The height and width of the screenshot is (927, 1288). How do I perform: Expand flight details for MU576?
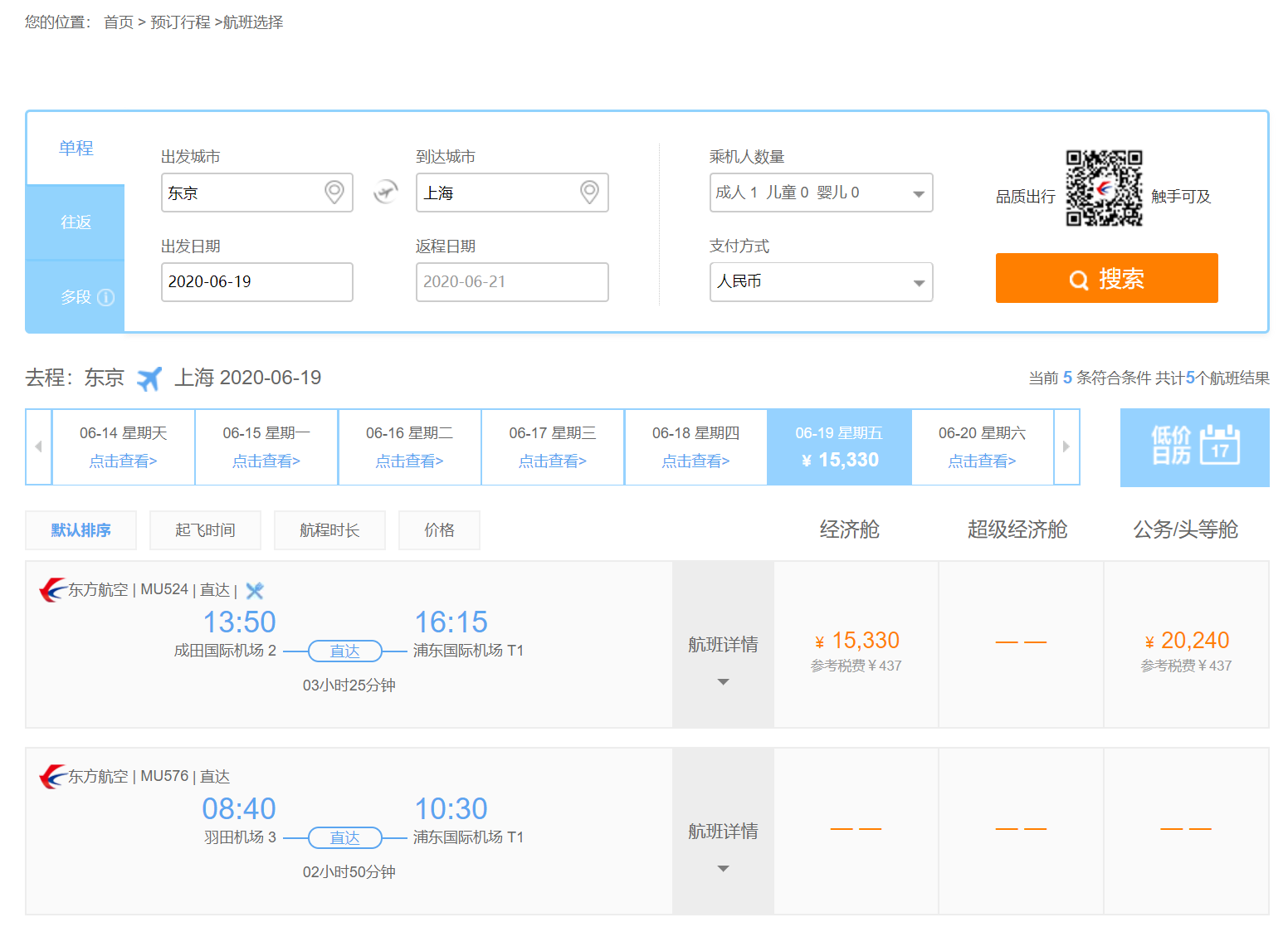pos(723,846)
